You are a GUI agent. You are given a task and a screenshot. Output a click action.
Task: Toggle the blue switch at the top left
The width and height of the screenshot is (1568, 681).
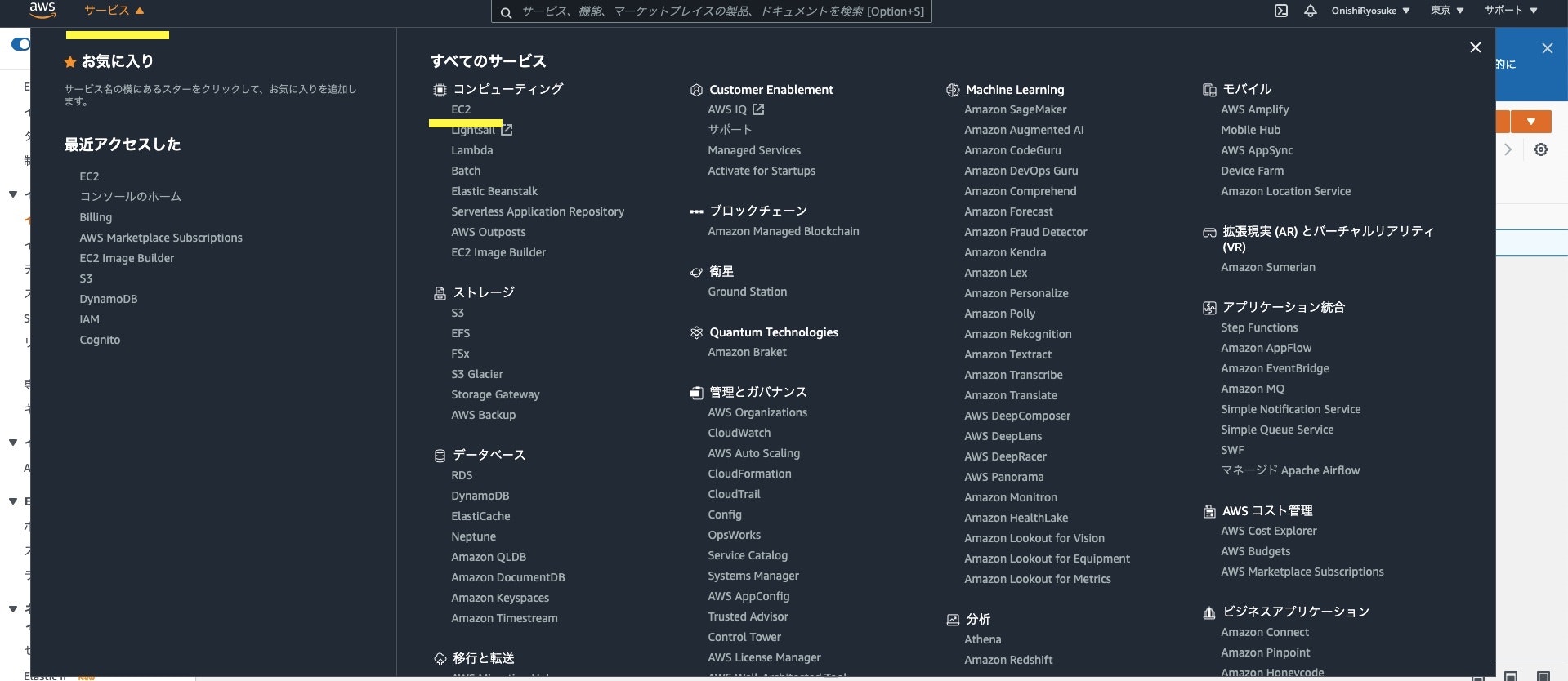[20, 44]
